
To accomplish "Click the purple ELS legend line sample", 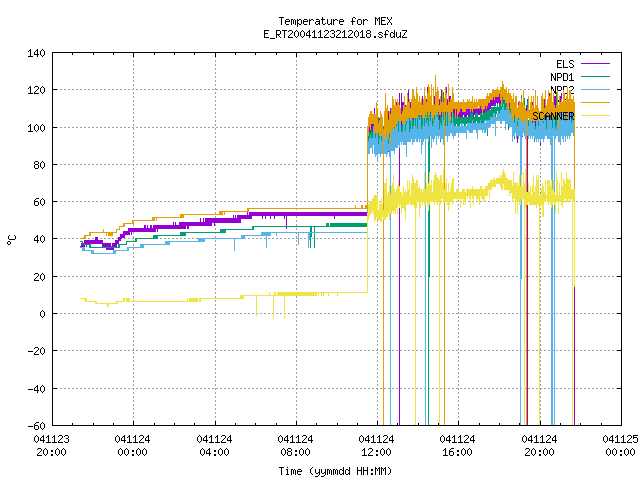I will pyautogui.click(x=595, y=64).
